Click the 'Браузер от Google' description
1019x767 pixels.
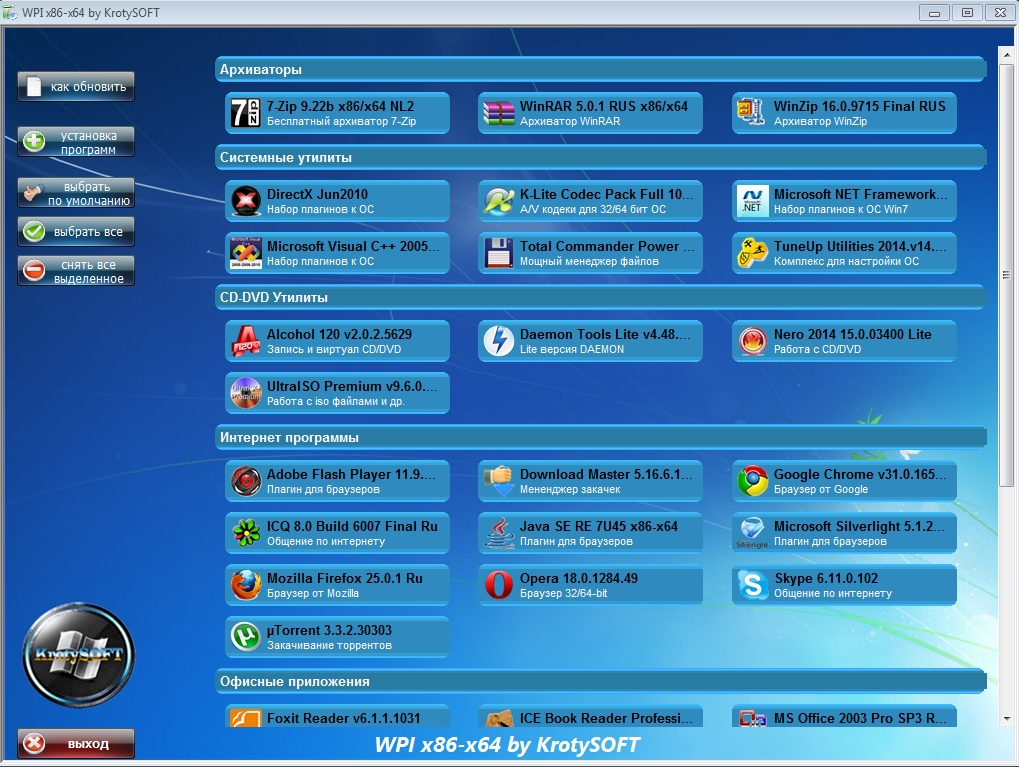[x=821, y=489]
